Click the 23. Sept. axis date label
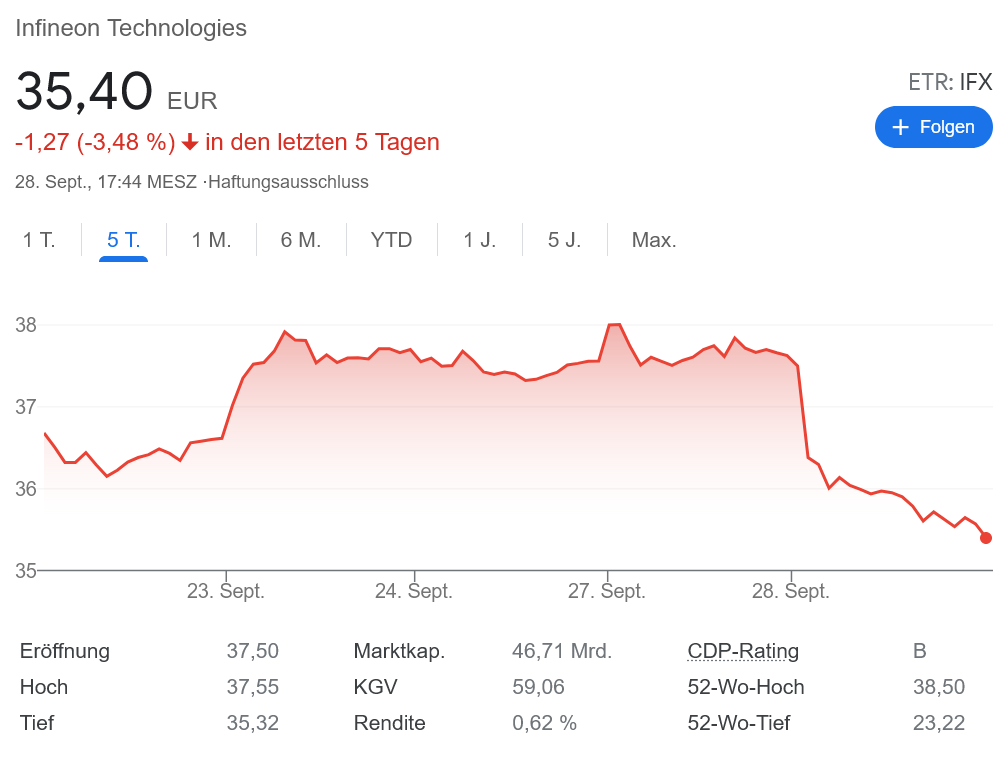The width and height of the screenshot is (1006, 759). [x=226, y=591]
